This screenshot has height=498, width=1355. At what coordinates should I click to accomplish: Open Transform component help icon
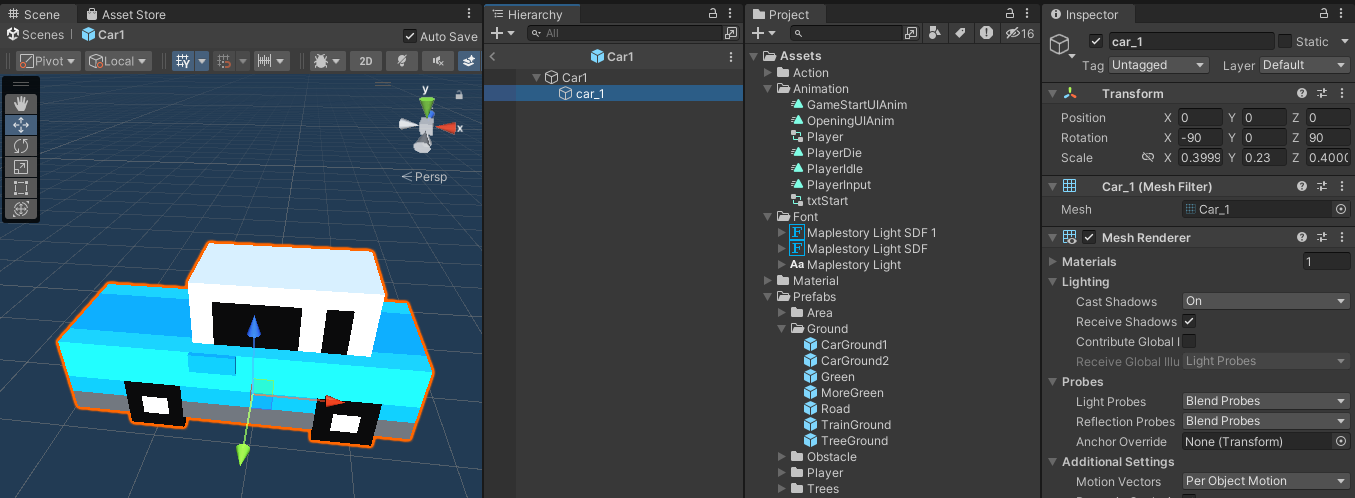point(1302,93)
